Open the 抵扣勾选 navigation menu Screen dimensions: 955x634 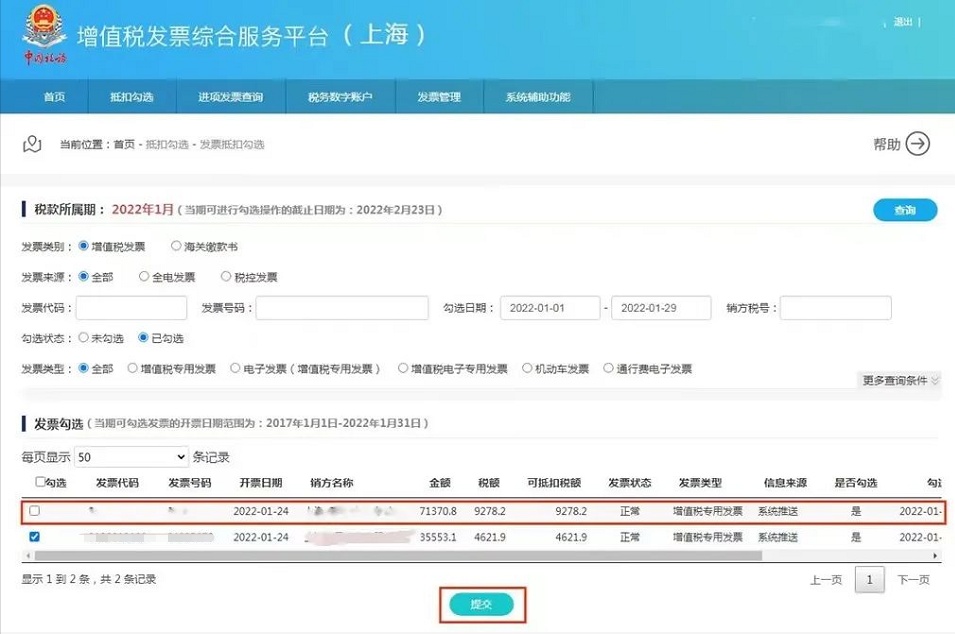click(x=132, y=97)
